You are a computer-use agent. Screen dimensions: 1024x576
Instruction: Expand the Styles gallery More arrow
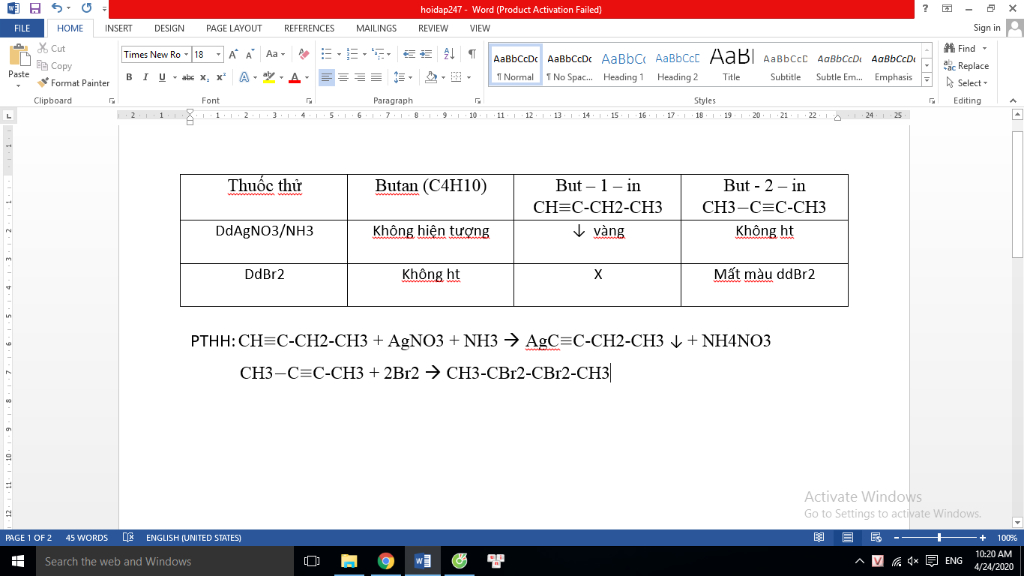(x=927, y=80)
